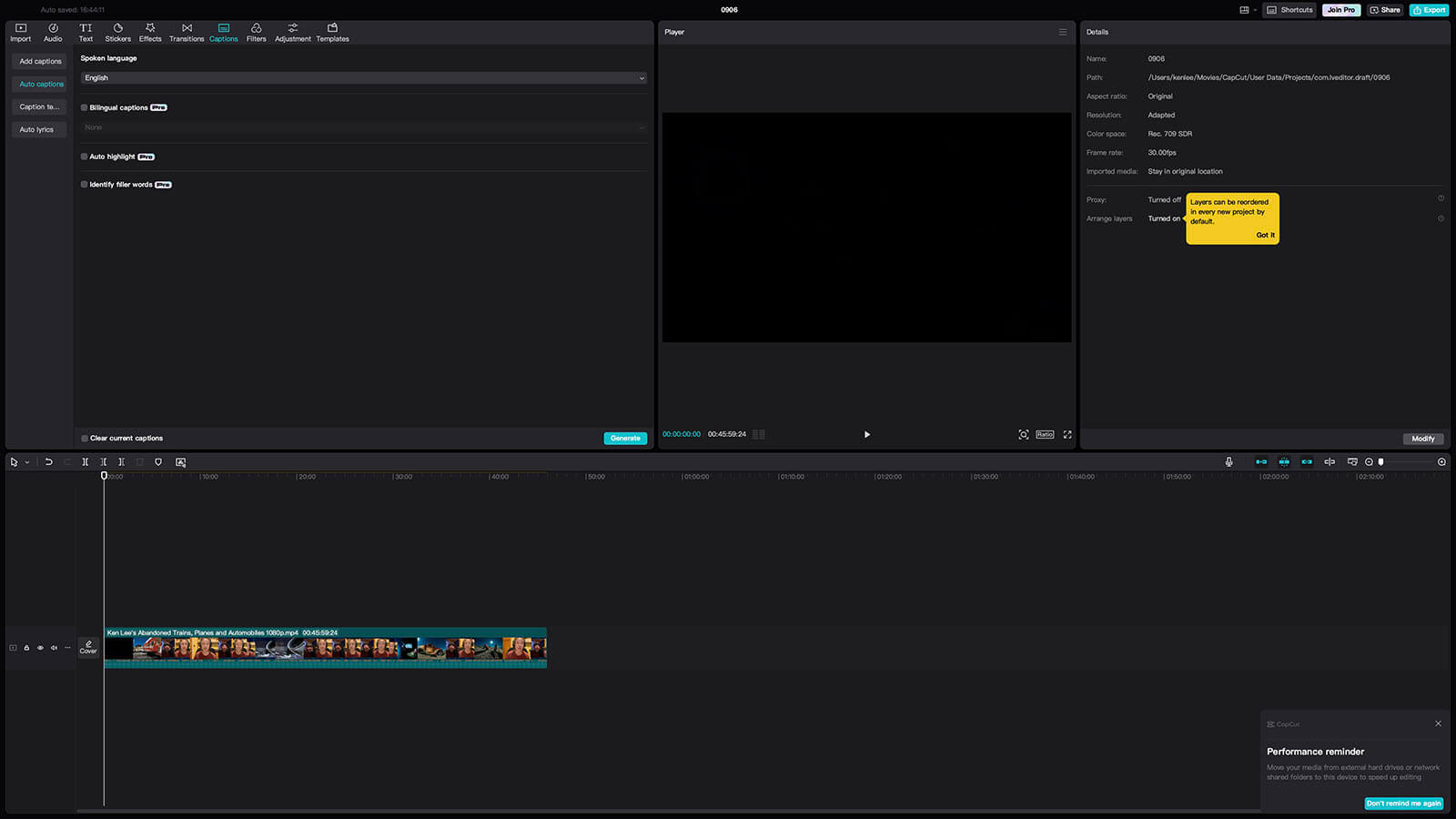Open the Transitions panel

[x=187, y=33]
